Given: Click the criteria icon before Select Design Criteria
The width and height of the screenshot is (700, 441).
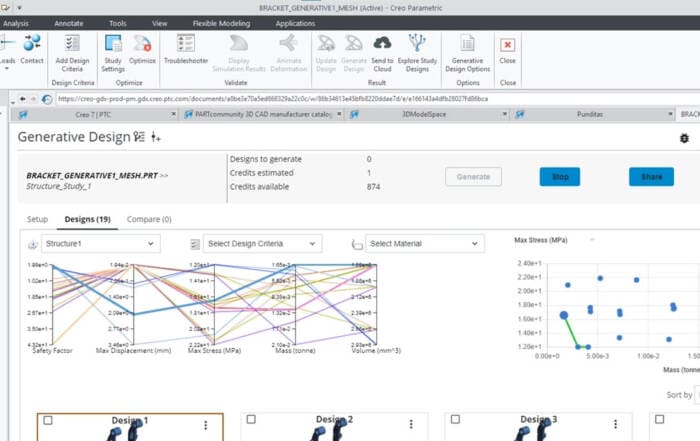Looking at the screenshot, I should coord(195,244).
